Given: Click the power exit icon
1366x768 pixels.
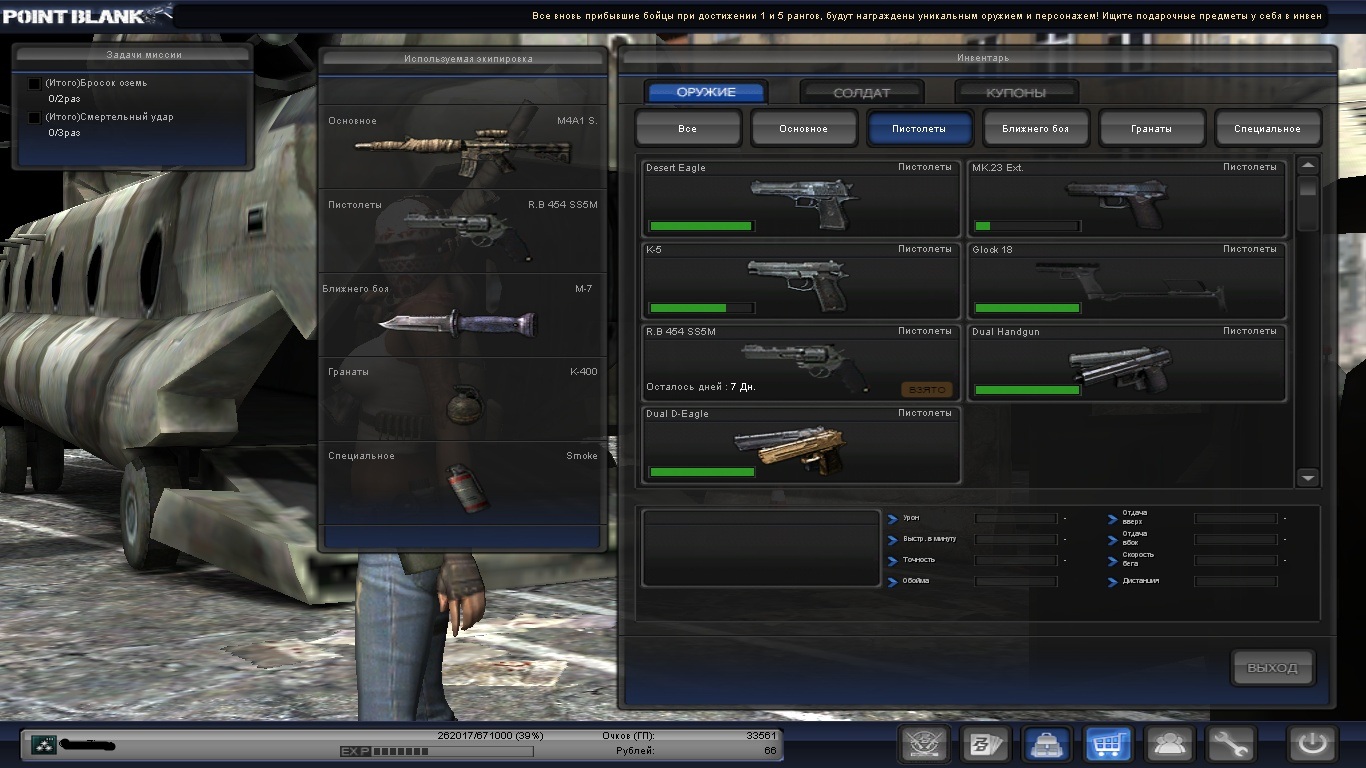Looking at the screenshot, I should (x=1312, y=744).
